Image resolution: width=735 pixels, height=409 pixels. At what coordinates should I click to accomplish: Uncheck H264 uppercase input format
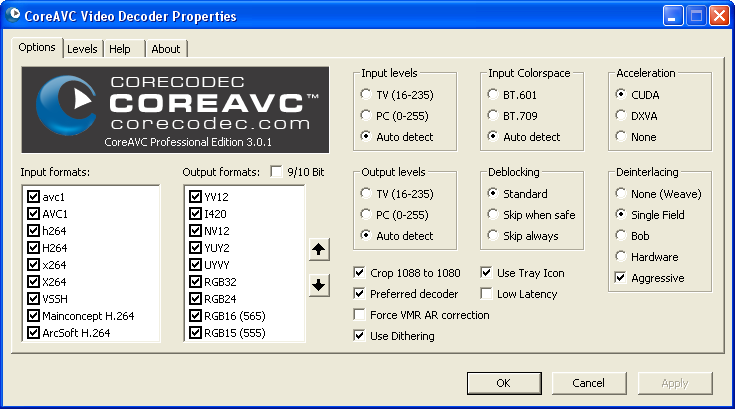(x=33, y=248)
